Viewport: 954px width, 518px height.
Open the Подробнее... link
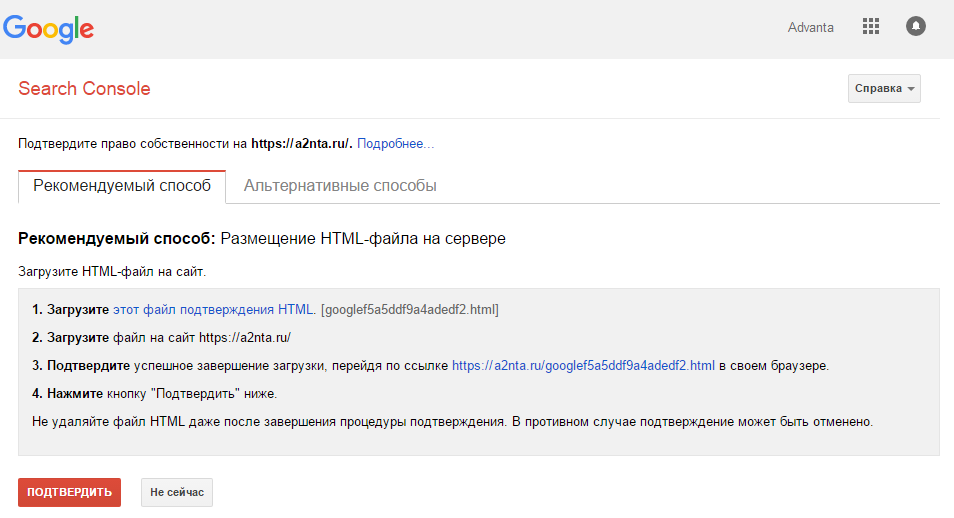pos(395,144)
